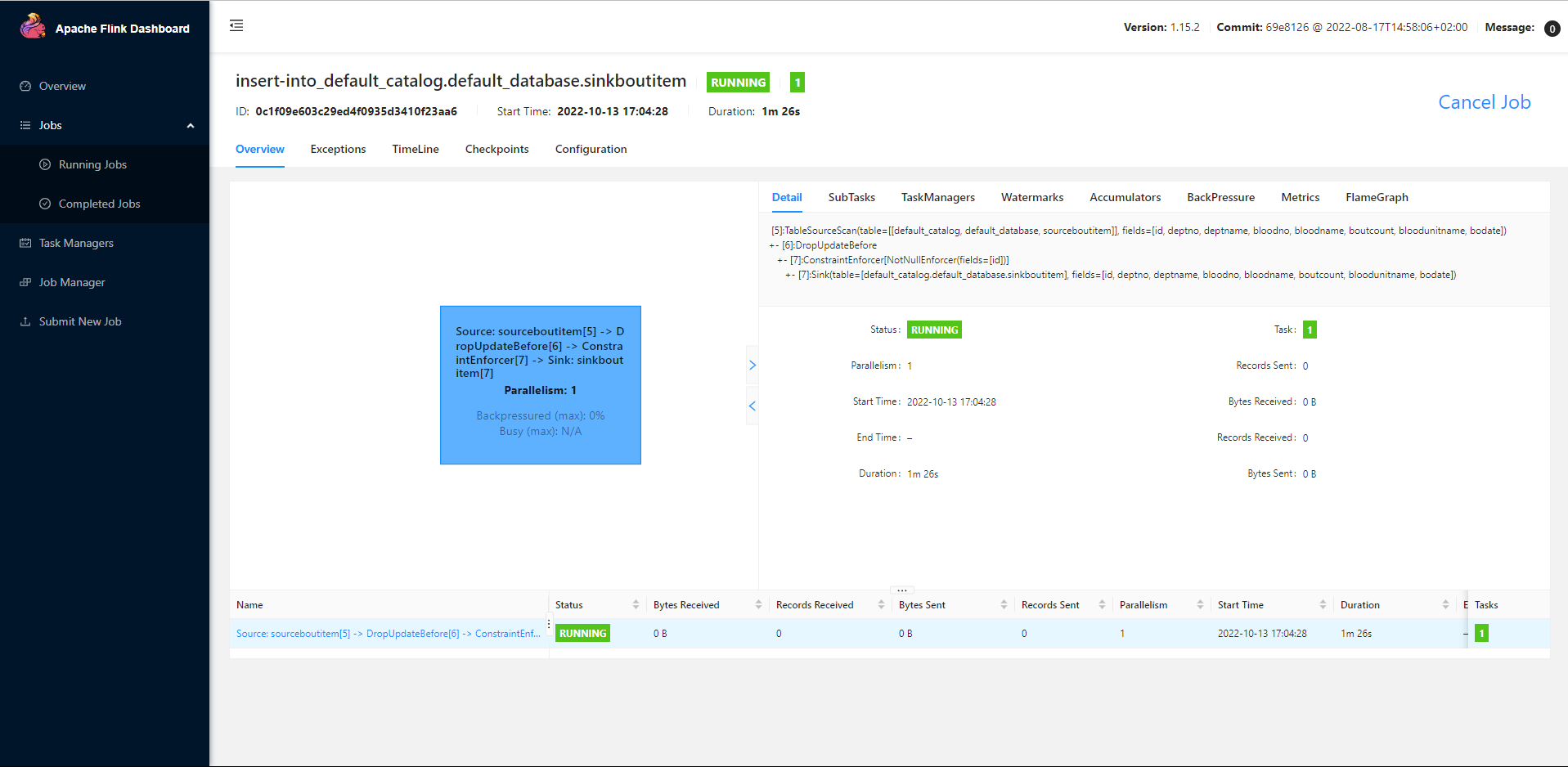
Task: Switch to the SubTasks tab
Action: coord(851,197)
